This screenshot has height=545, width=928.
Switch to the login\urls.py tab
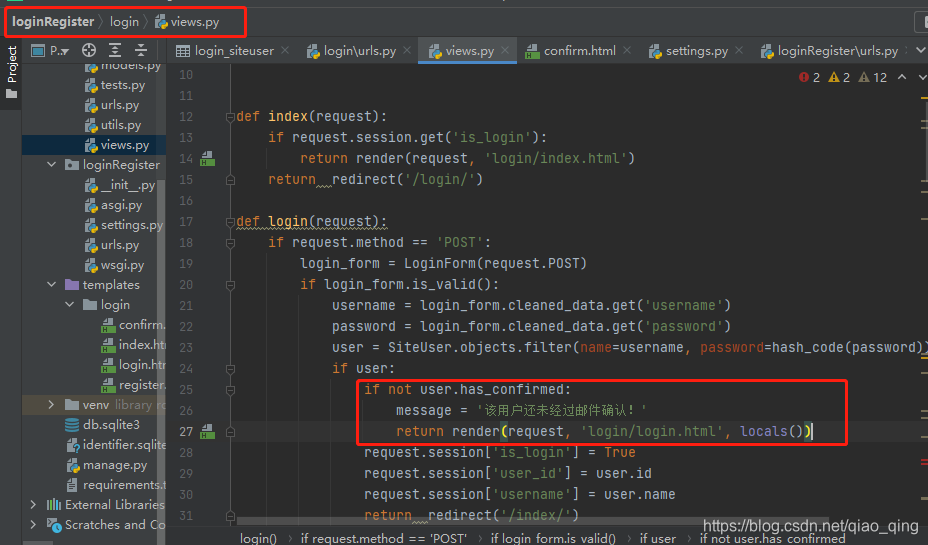[x=352, y=51]
